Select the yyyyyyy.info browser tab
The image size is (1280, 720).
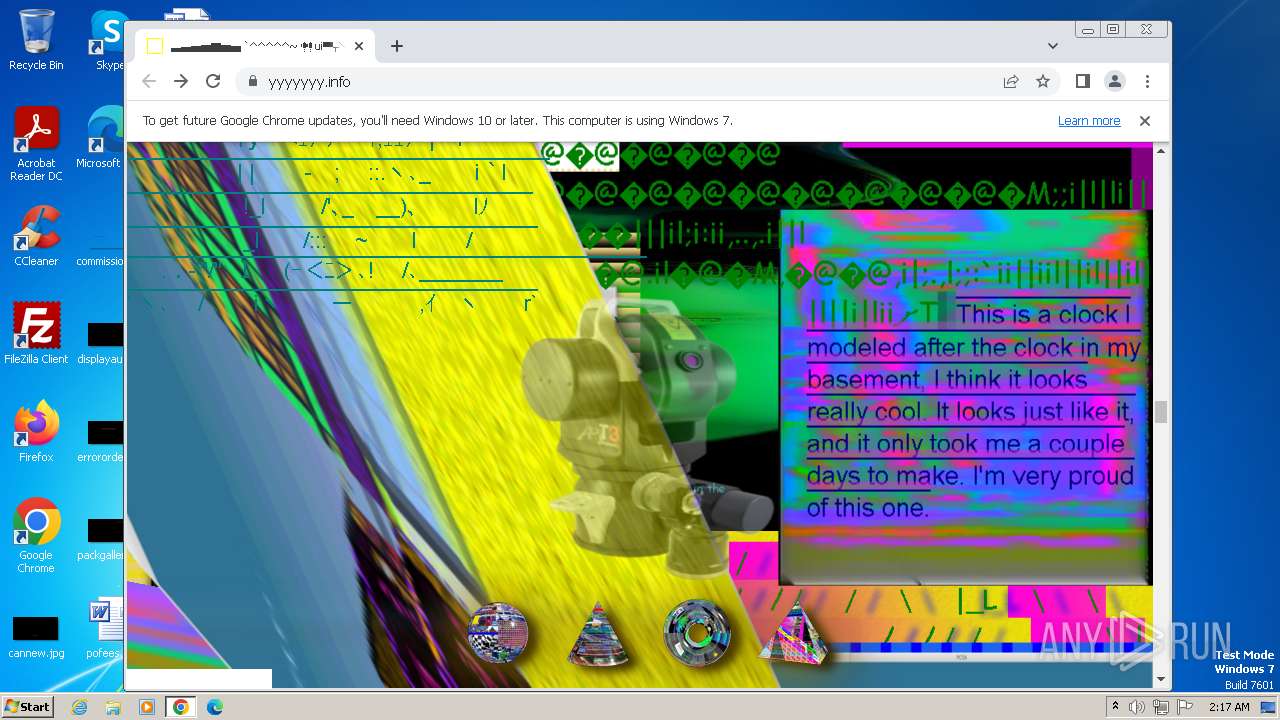(x=254, y=46)
